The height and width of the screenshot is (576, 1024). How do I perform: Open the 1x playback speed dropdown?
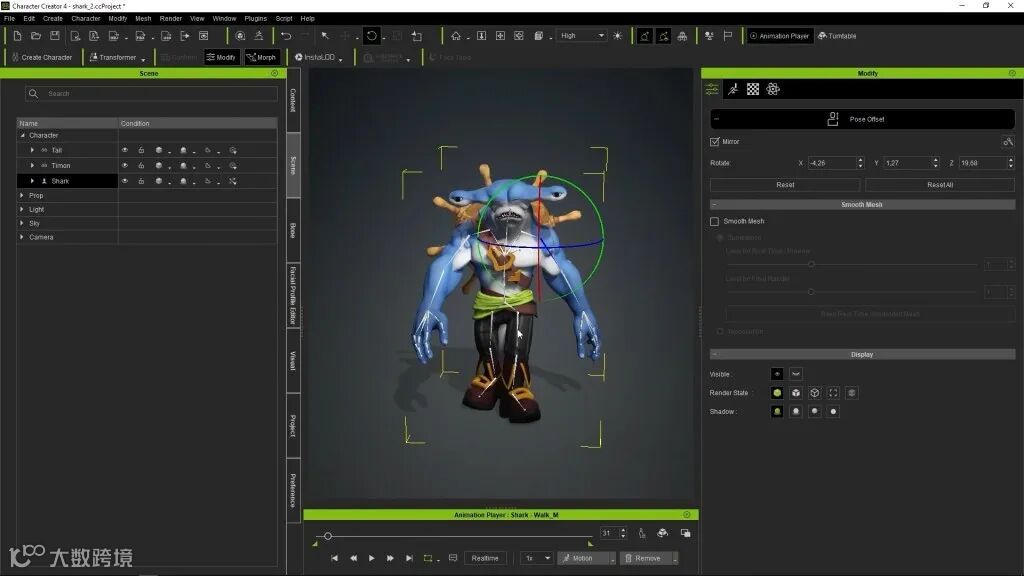[537, 558]
